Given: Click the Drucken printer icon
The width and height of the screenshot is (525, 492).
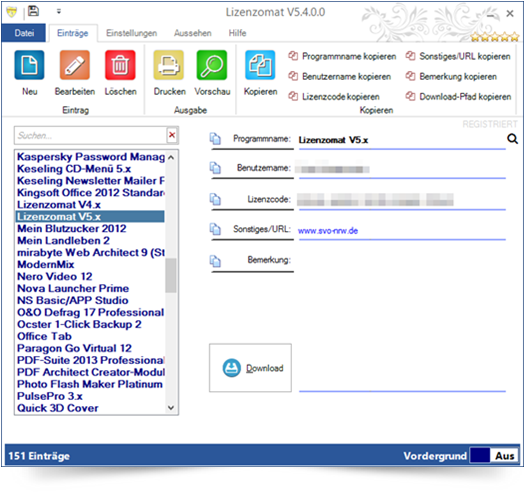Looking at the screenshot, I should click(x=169, y=65).
